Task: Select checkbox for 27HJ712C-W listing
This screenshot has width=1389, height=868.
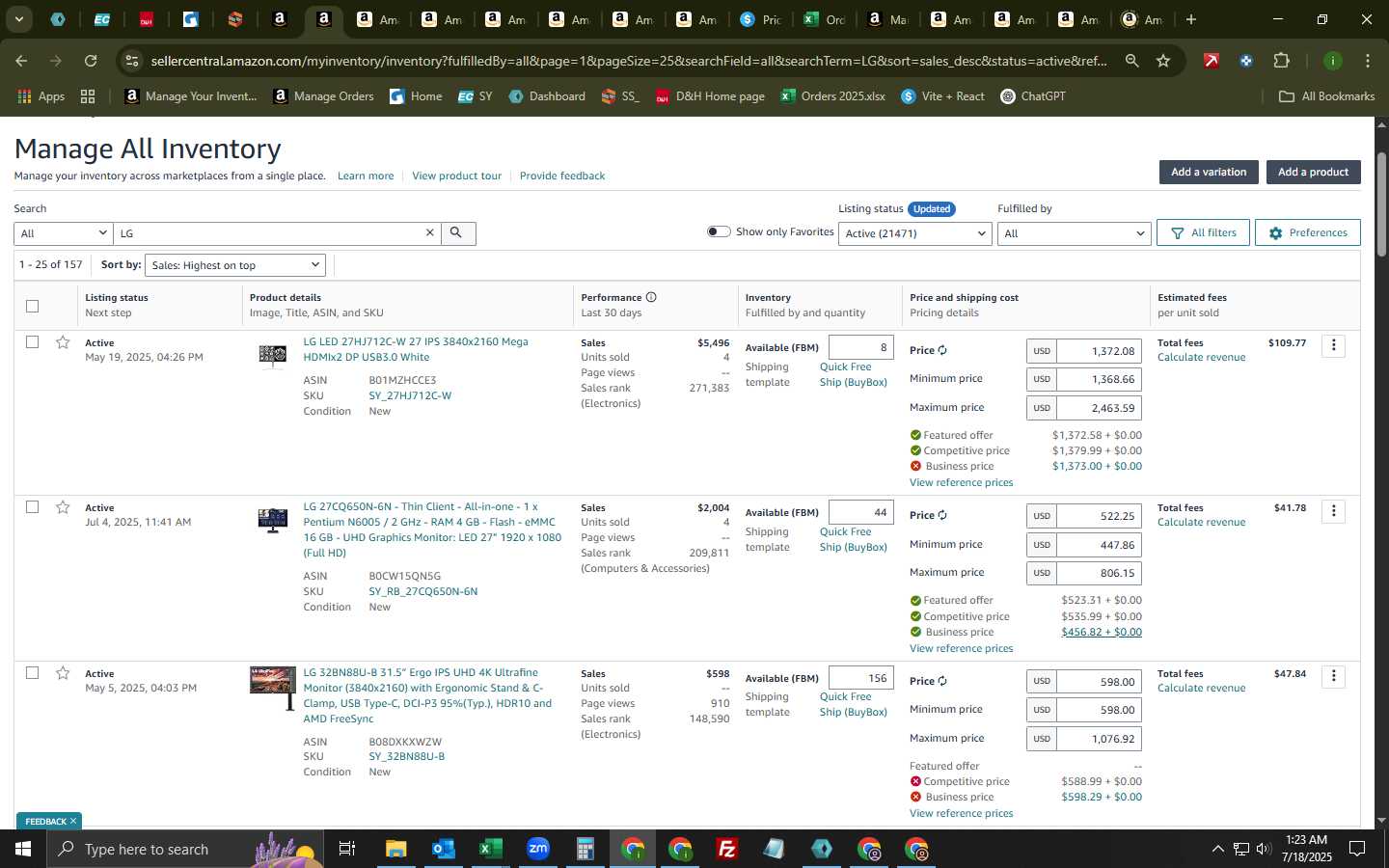Action: tap(33, 342)
